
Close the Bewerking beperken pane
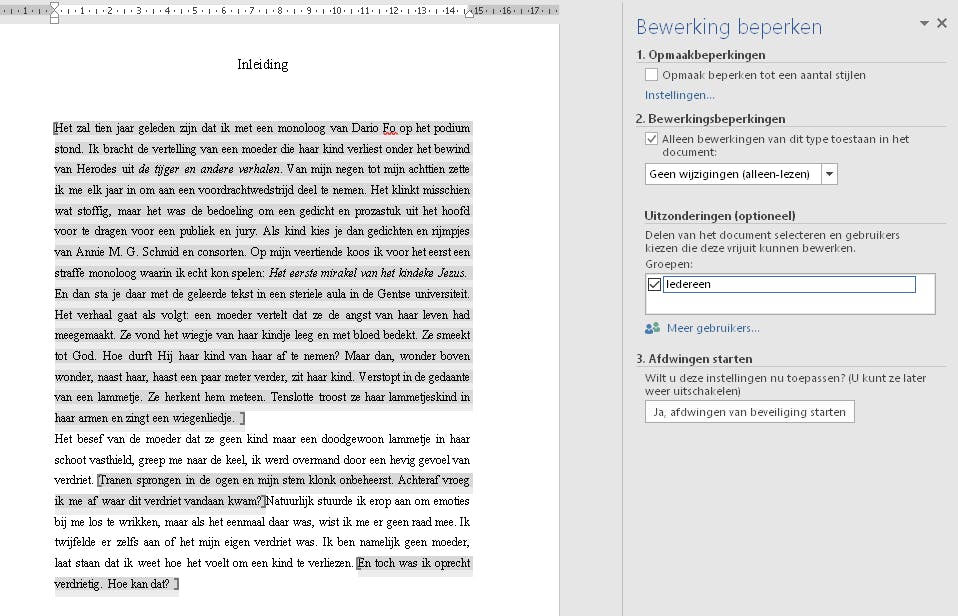941,22
